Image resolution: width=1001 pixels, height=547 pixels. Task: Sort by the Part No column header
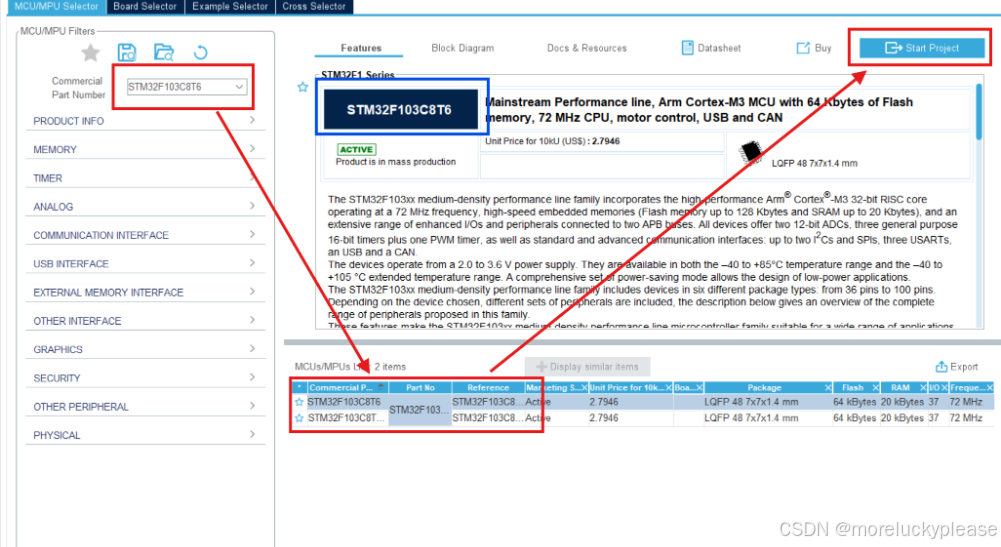tap(420, 387)
